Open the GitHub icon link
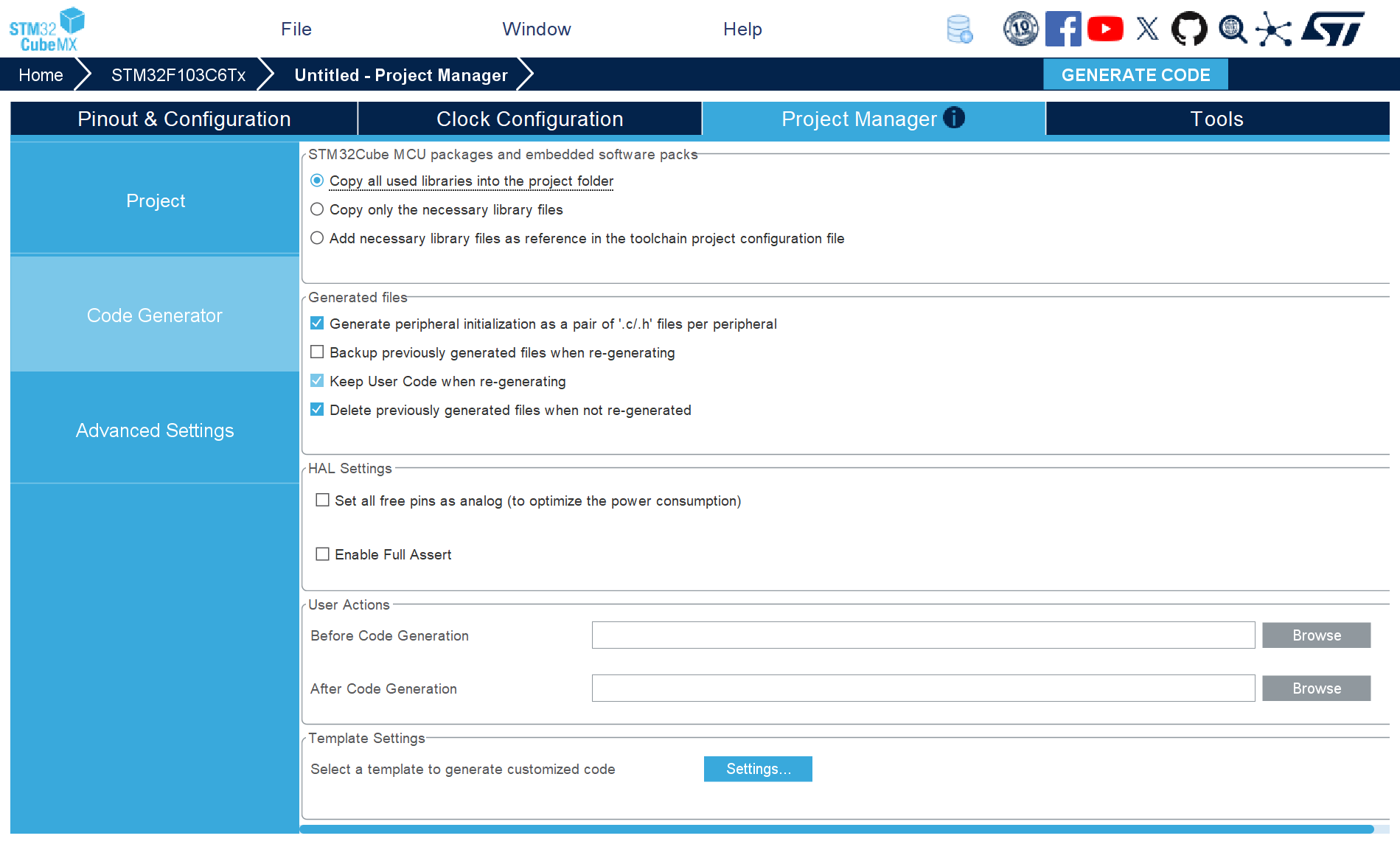Screen dimensions: 1400x844 (x=1189, y=29)
